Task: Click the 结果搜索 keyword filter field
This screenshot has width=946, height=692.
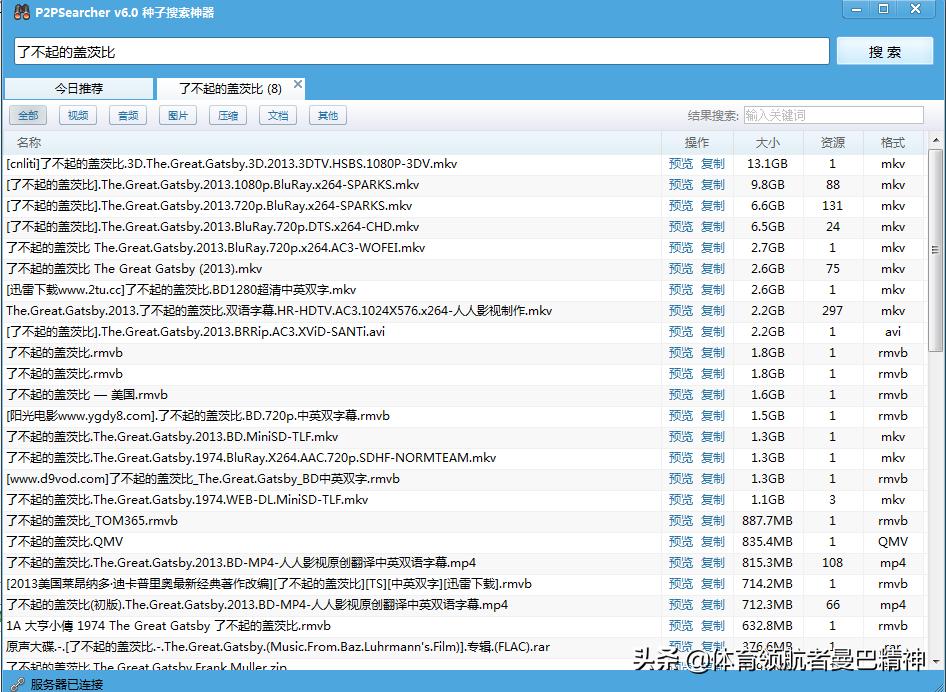Action: tap(832, 116)
